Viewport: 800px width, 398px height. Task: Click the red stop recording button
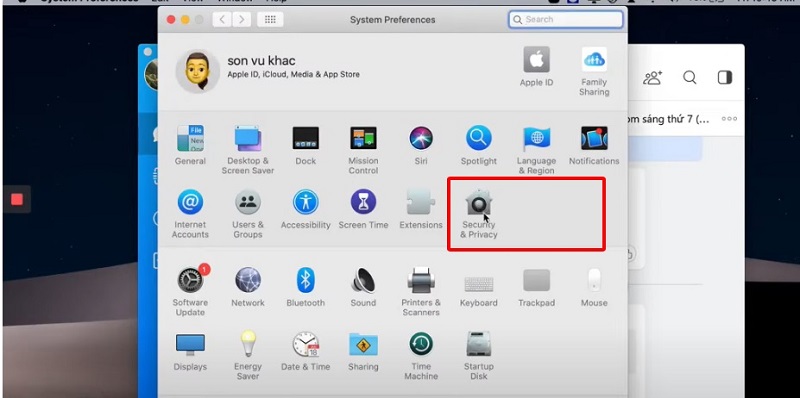(x=17, y=199)
